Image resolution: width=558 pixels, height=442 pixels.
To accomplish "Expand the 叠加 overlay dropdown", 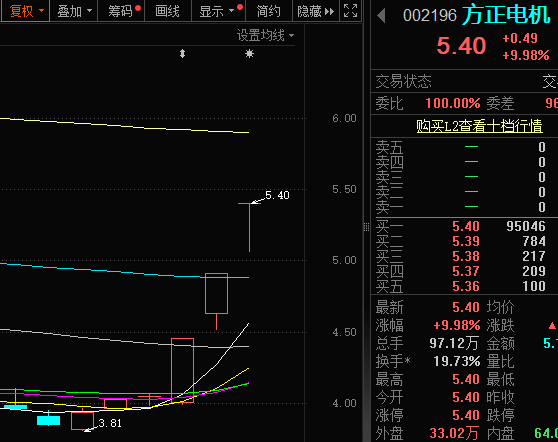I will [x=74, y=11].
